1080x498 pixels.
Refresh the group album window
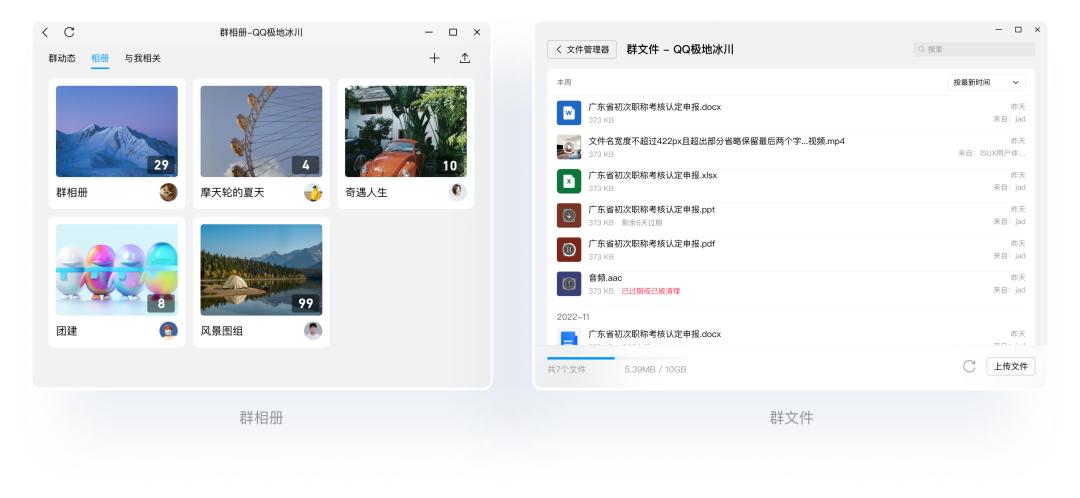(69, 33)
